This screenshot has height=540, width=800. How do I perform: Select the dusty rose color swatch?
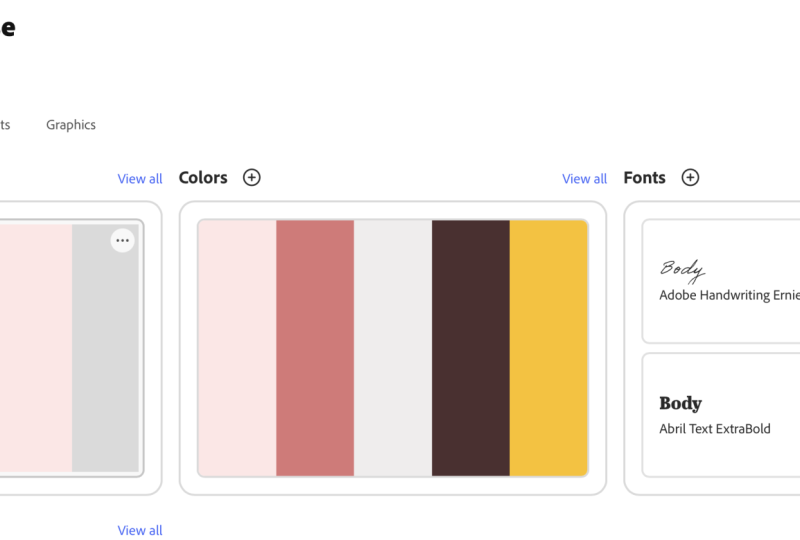pyautogui.click(x=315, y=348)
